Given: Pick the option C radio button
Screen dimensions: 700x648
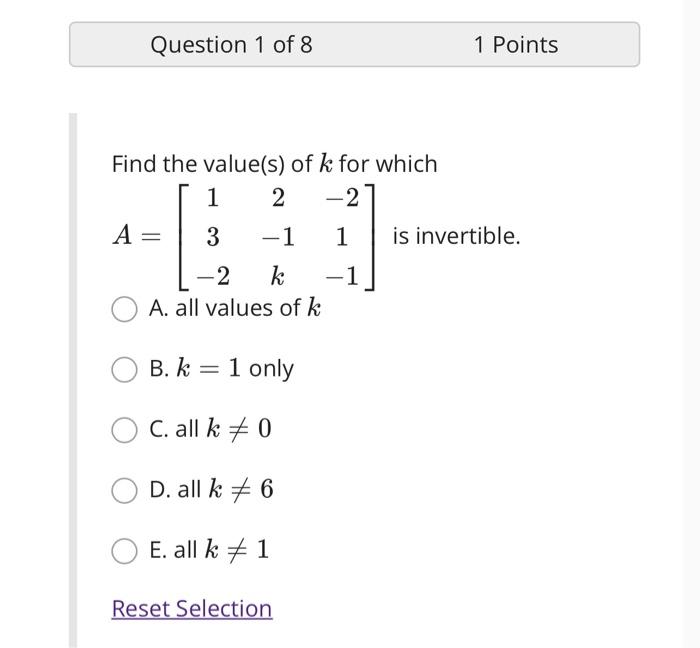Looking at the screenshot, I should tap(125, 430).
